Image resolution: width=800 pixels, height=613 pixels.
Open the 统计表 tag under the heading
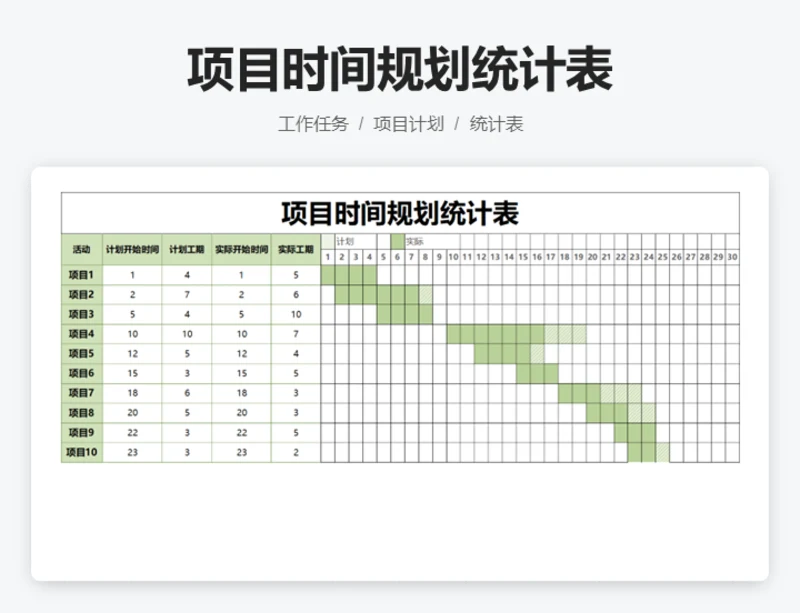click(496, 124)
